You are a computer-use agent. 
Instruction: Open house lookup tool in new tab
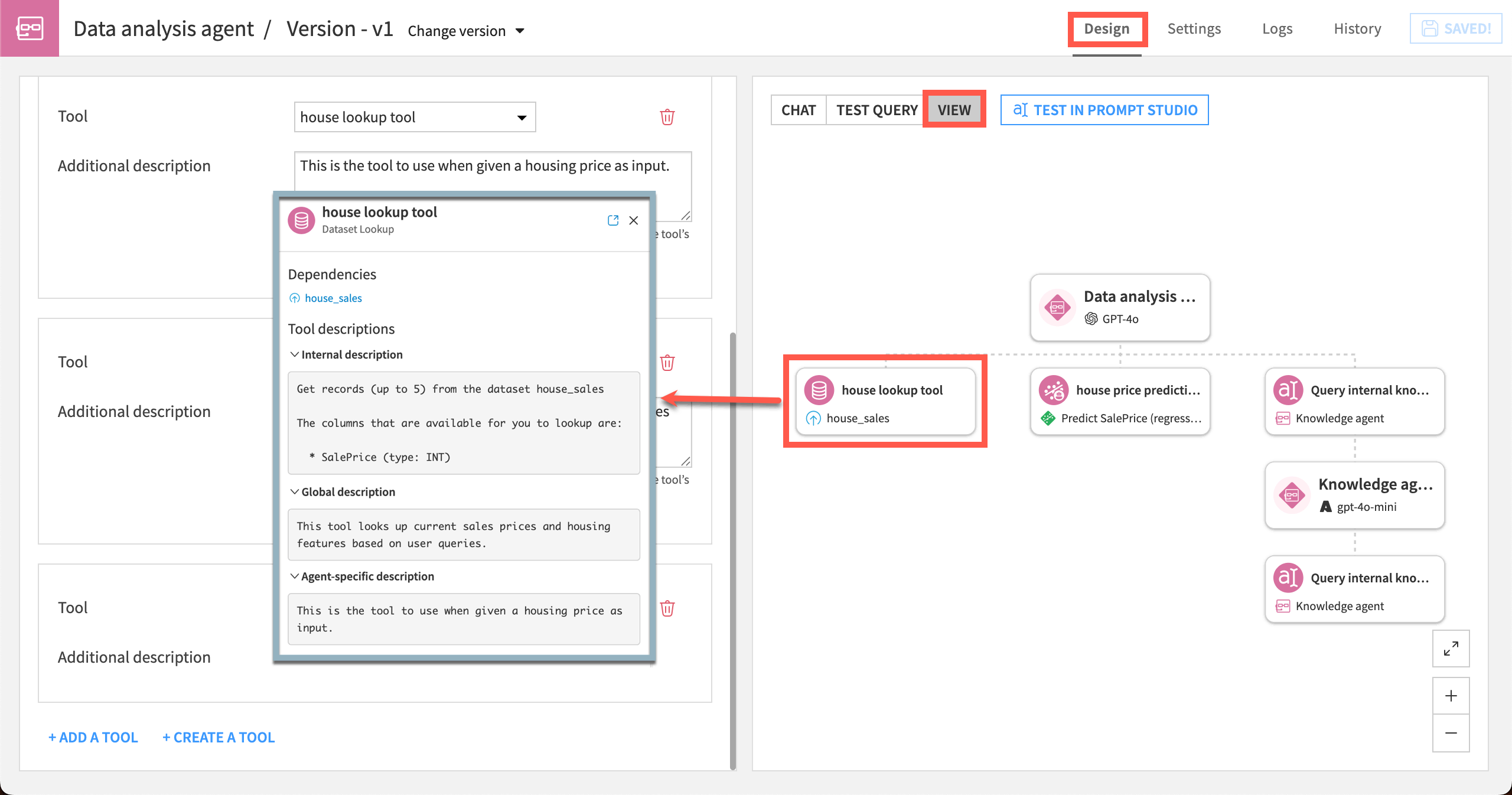[x=613, y=220]
